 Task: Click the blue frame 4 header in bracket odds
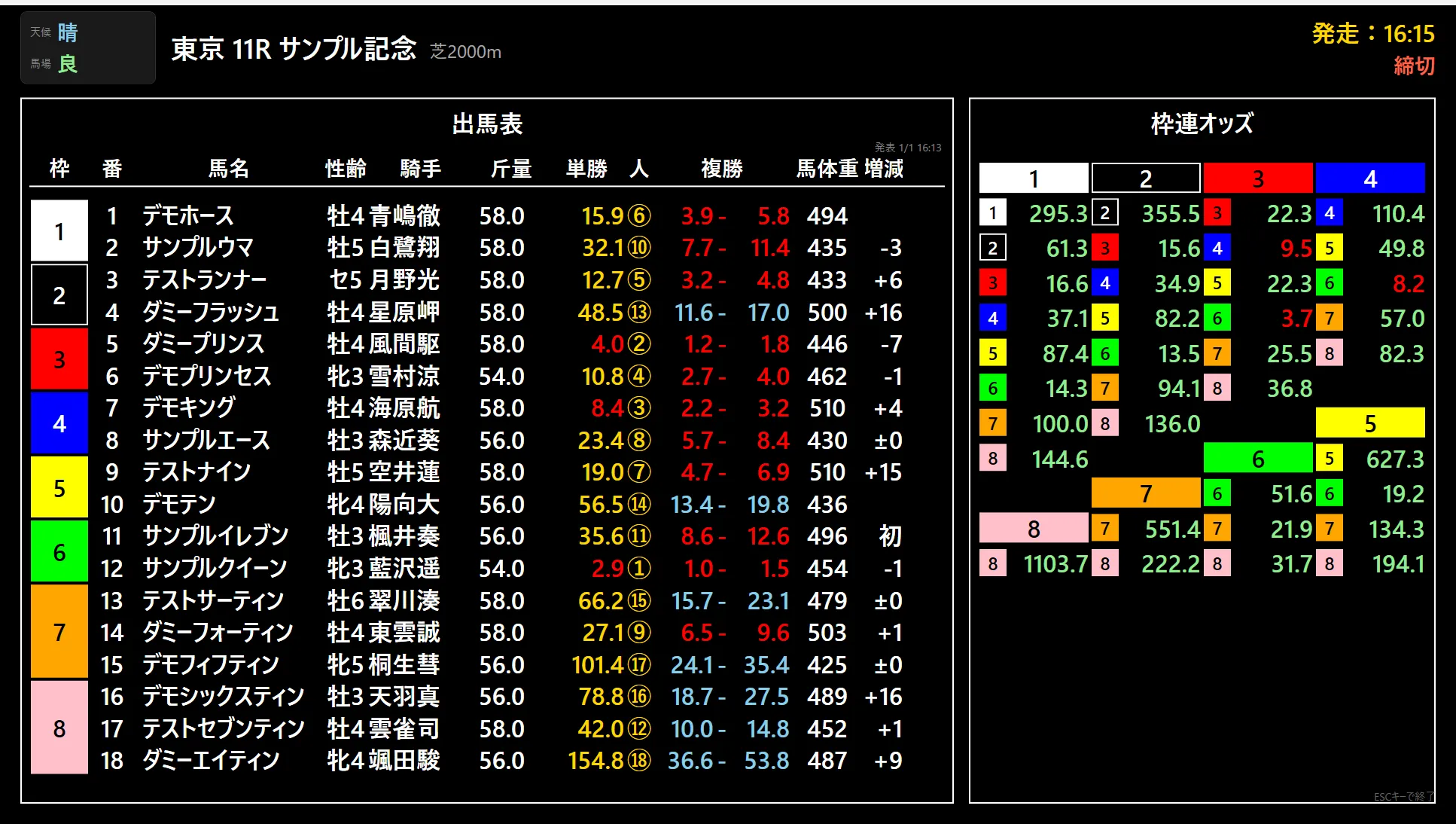tap(1370, 179)
